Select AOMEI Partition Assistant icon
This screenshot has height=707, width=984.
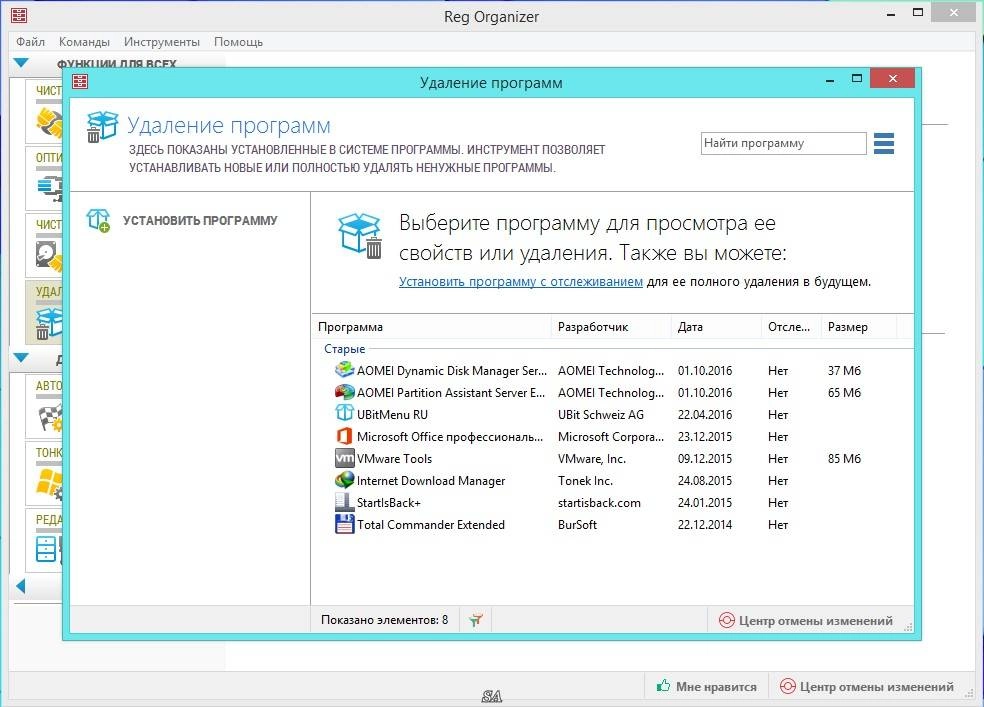click(x=345, y=392)
